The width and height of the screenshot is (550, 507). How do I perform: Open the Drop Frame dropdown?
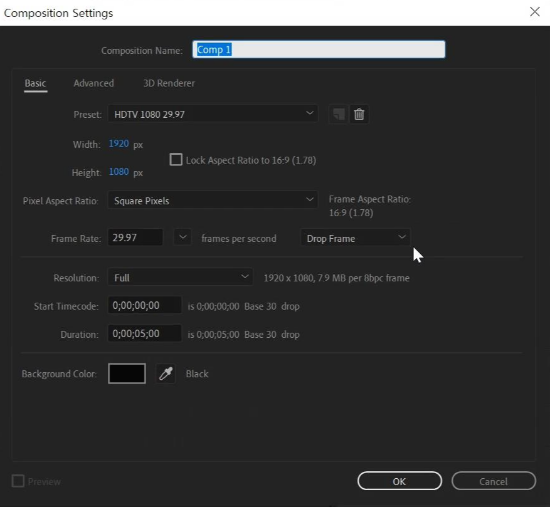pos(356,238)
